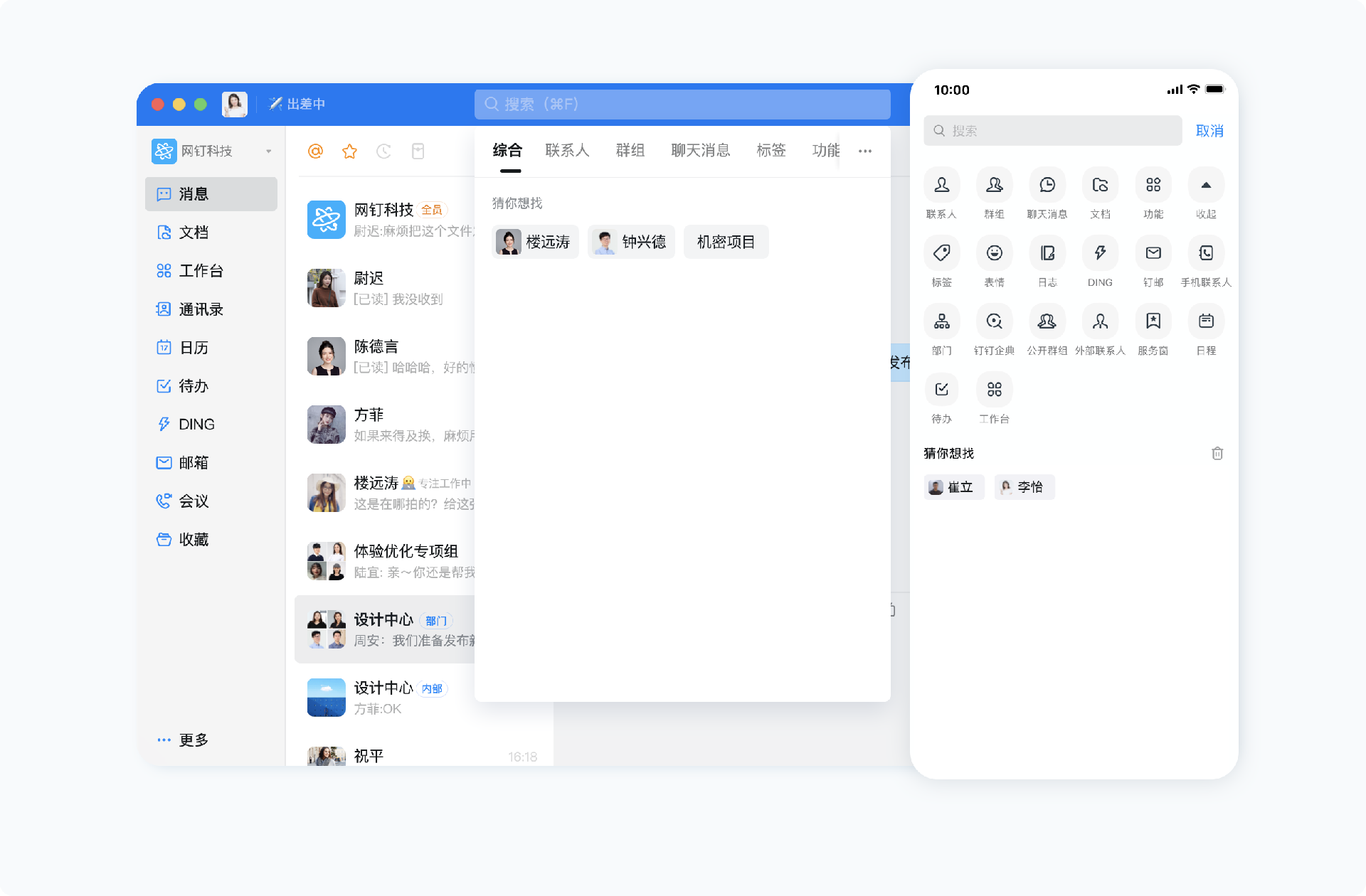The height and width of the screenshot is (896, 1366).
Task: Tap the 标签 icon on the phone
Action: (941, 253)
